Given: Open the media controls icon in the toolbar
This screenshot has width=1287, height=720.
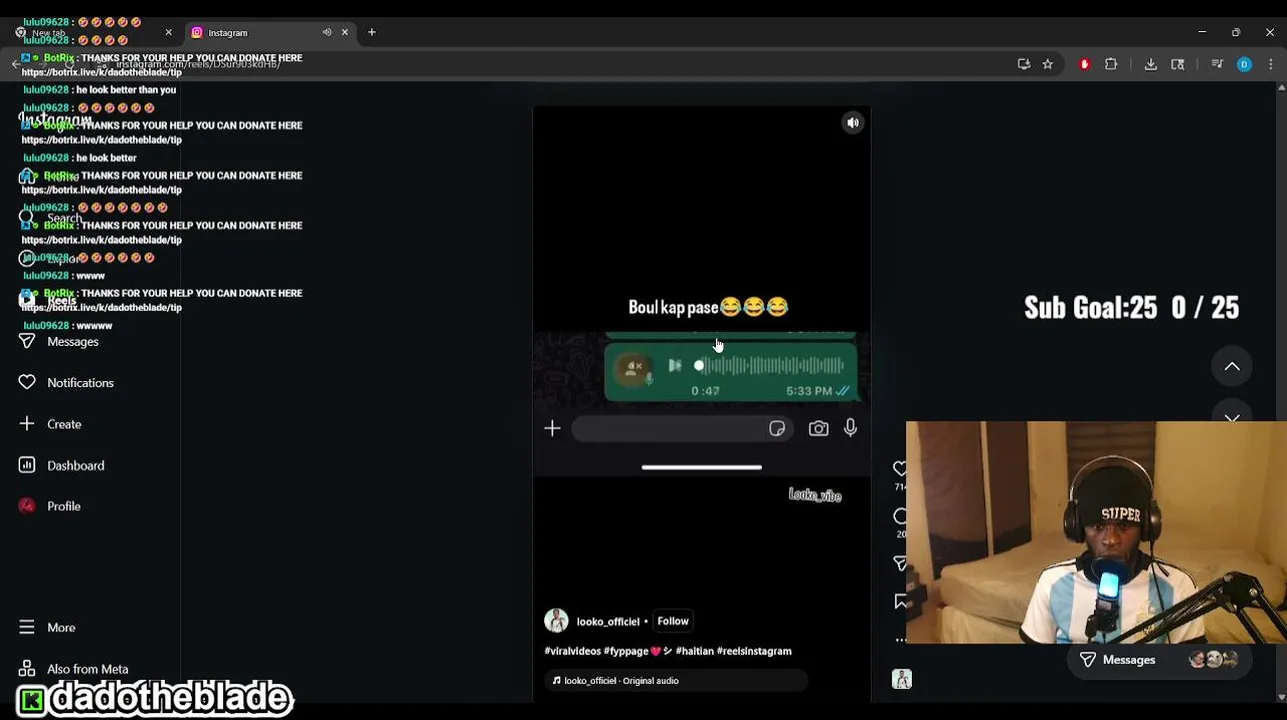Looking at the screenshot, I should [1217, 64].
